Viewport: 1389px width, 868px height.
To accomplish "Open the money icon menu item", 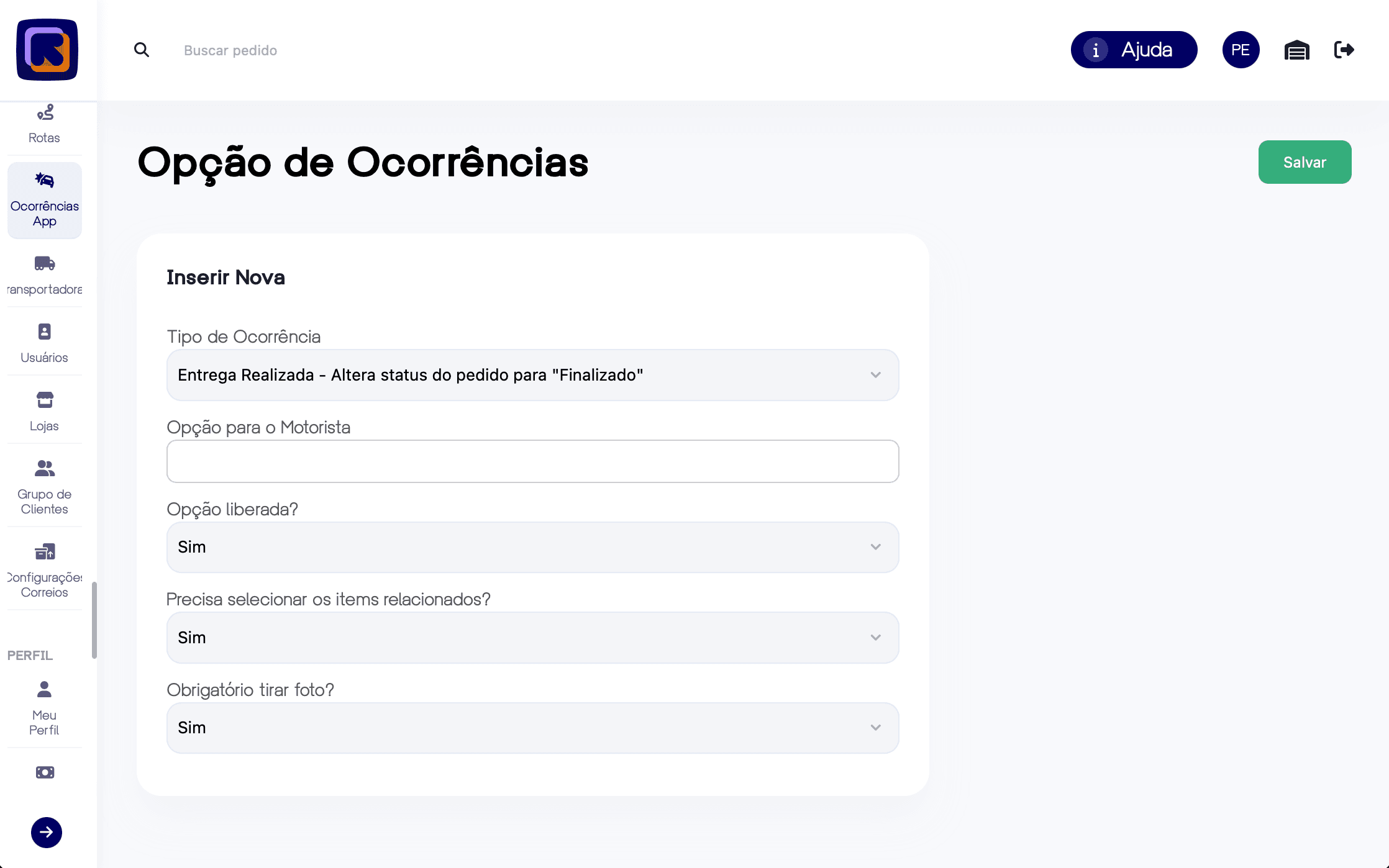I will click(45, 772).
